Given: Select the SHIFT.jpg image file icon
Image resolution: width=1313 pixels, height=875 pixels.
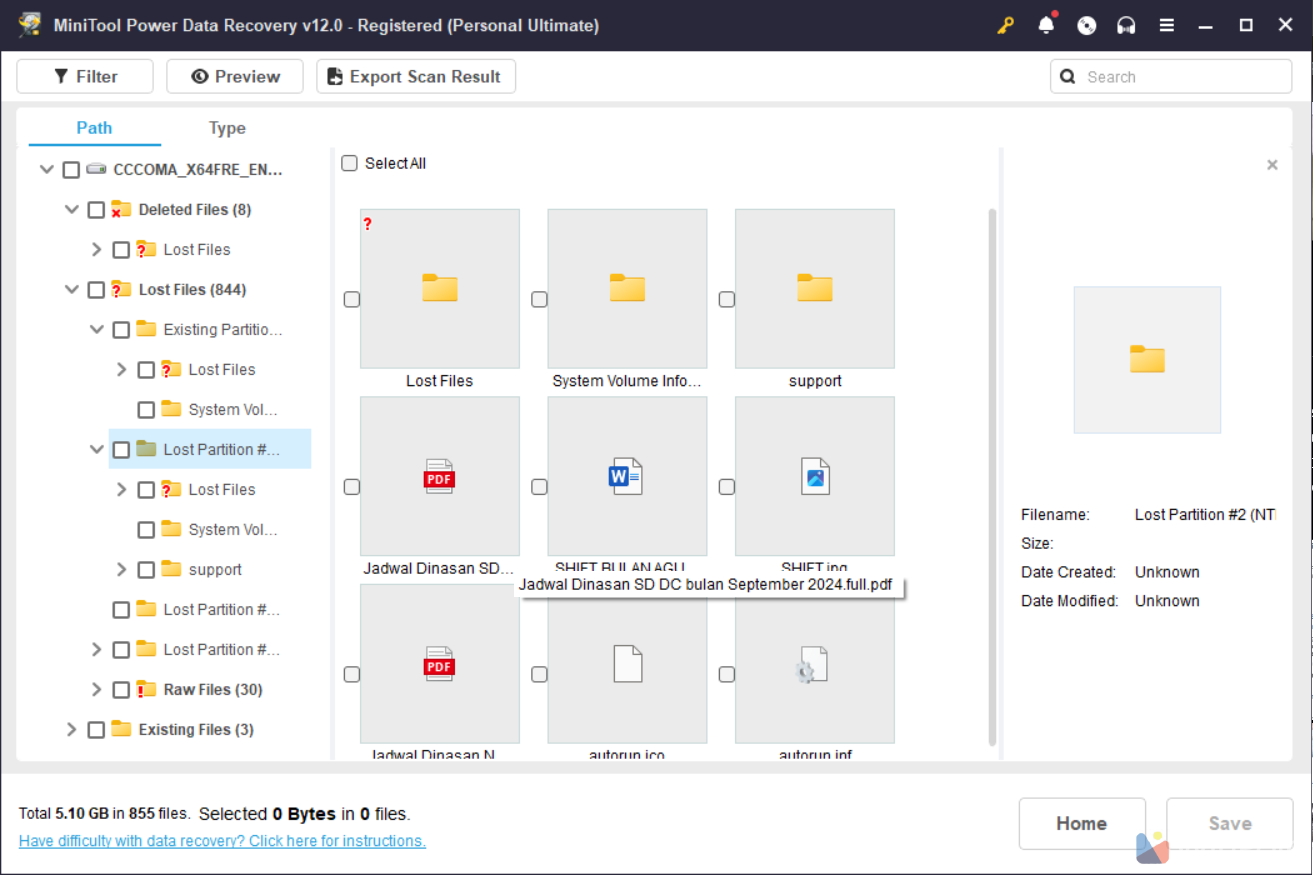Looking at the screenshot, I should [x=815, y=477].
